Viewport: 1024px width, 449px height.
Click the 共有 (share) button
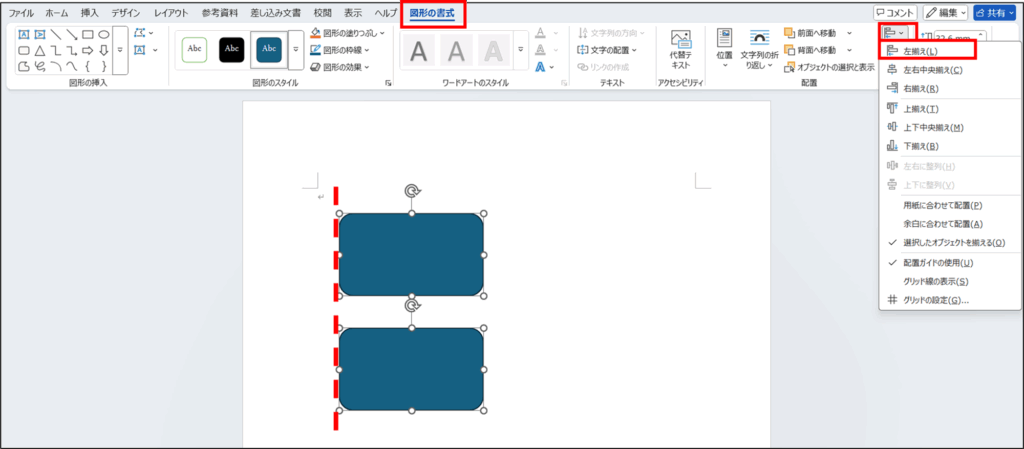tap(993, 13)
